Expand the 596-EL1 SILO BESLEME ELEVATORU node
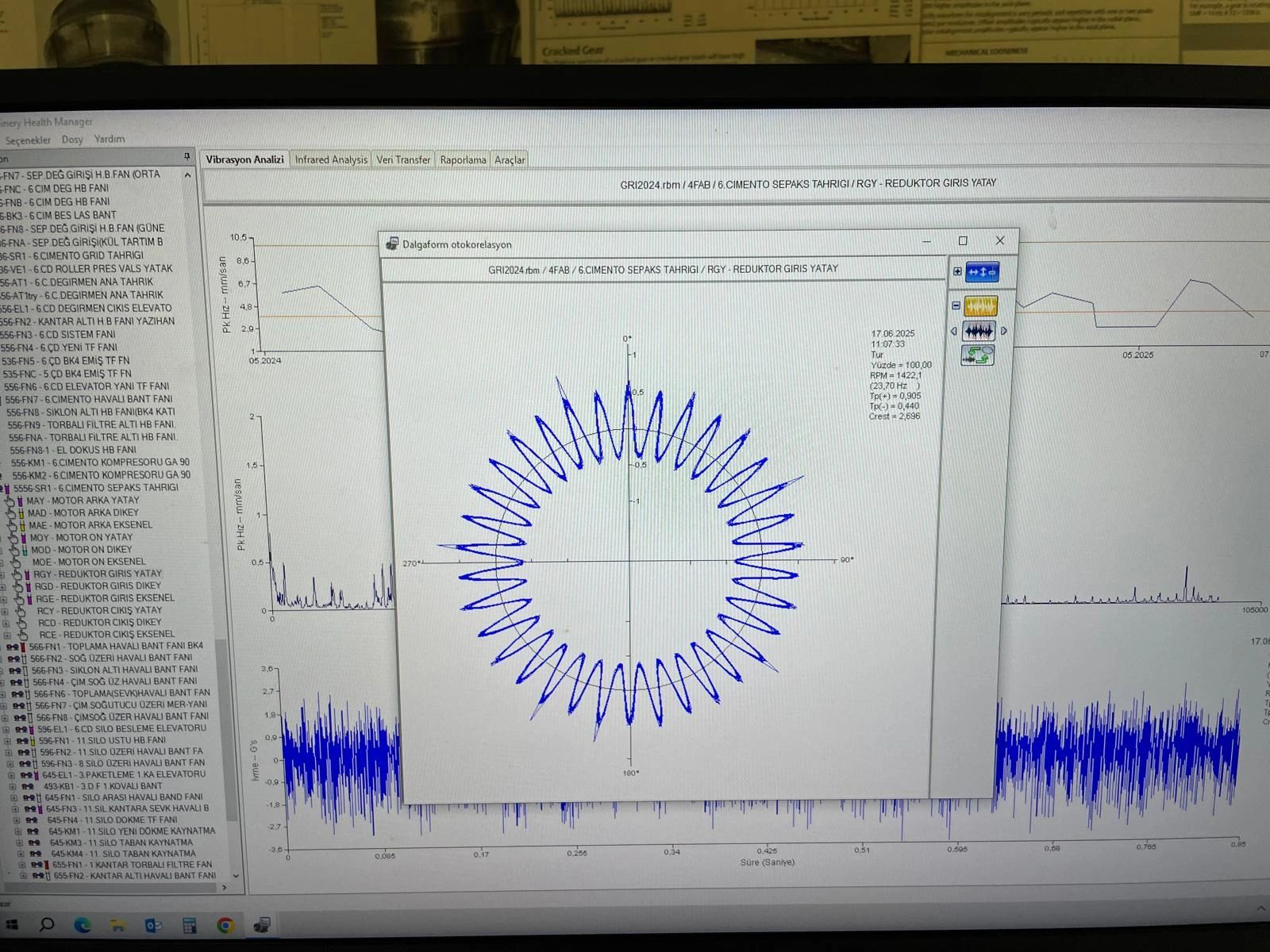This screenshot has width=1270, height=952. 8,729
